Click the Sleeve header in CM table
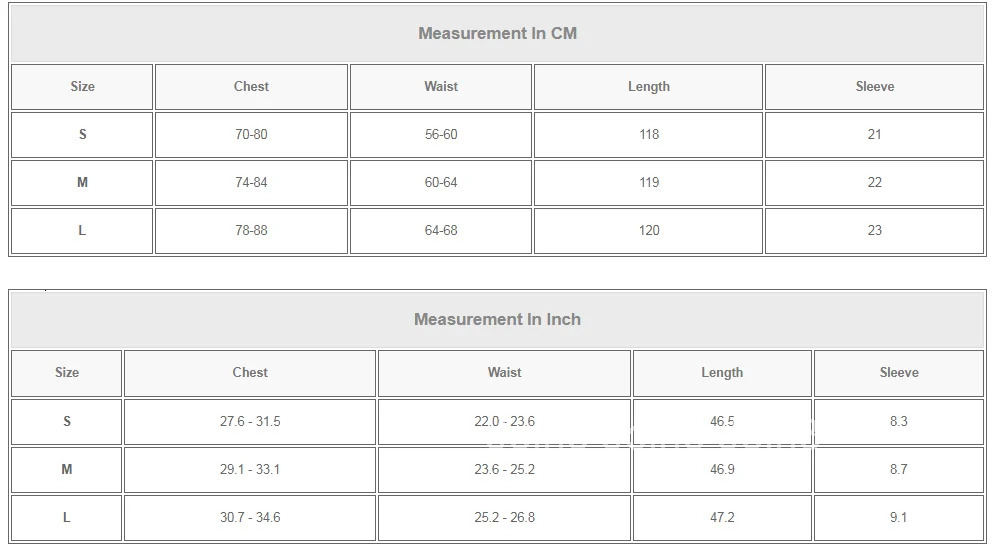The image size is (993, 550). [x=874, y=87]
